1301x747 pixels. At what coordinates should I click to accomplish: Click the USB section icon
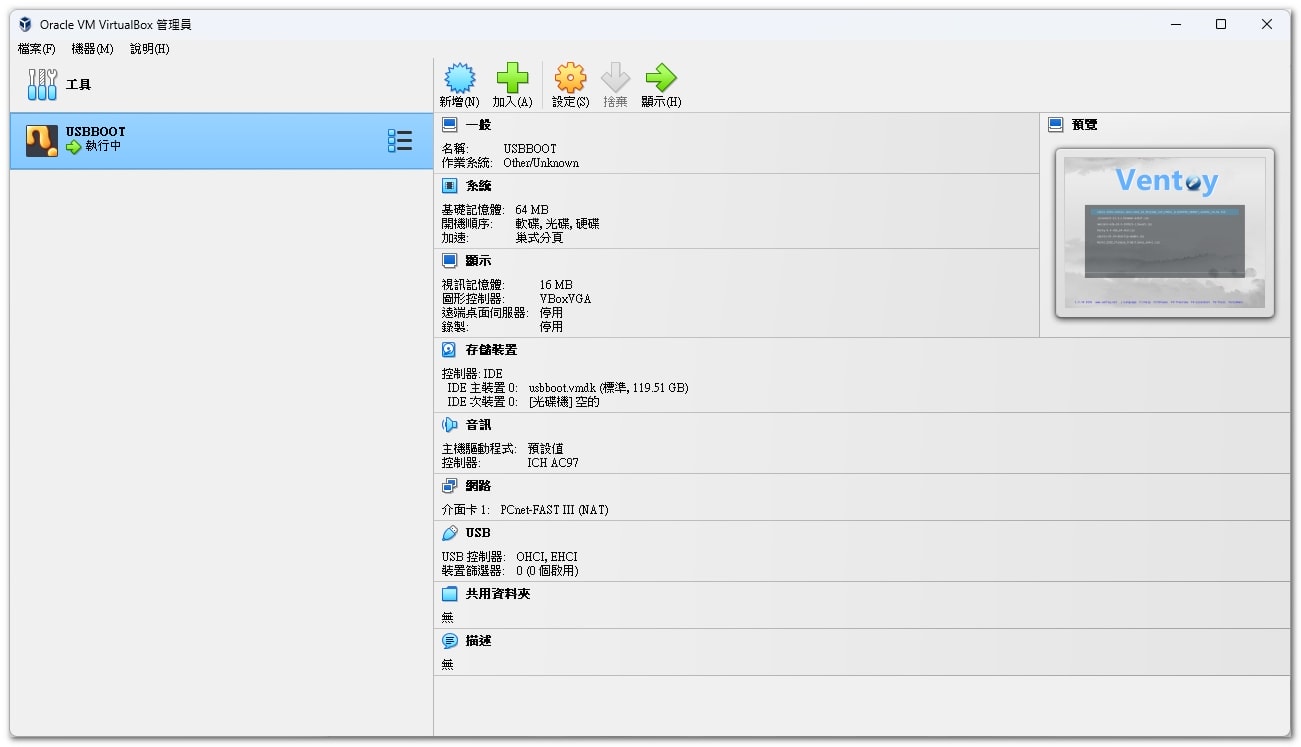(450, 533)
